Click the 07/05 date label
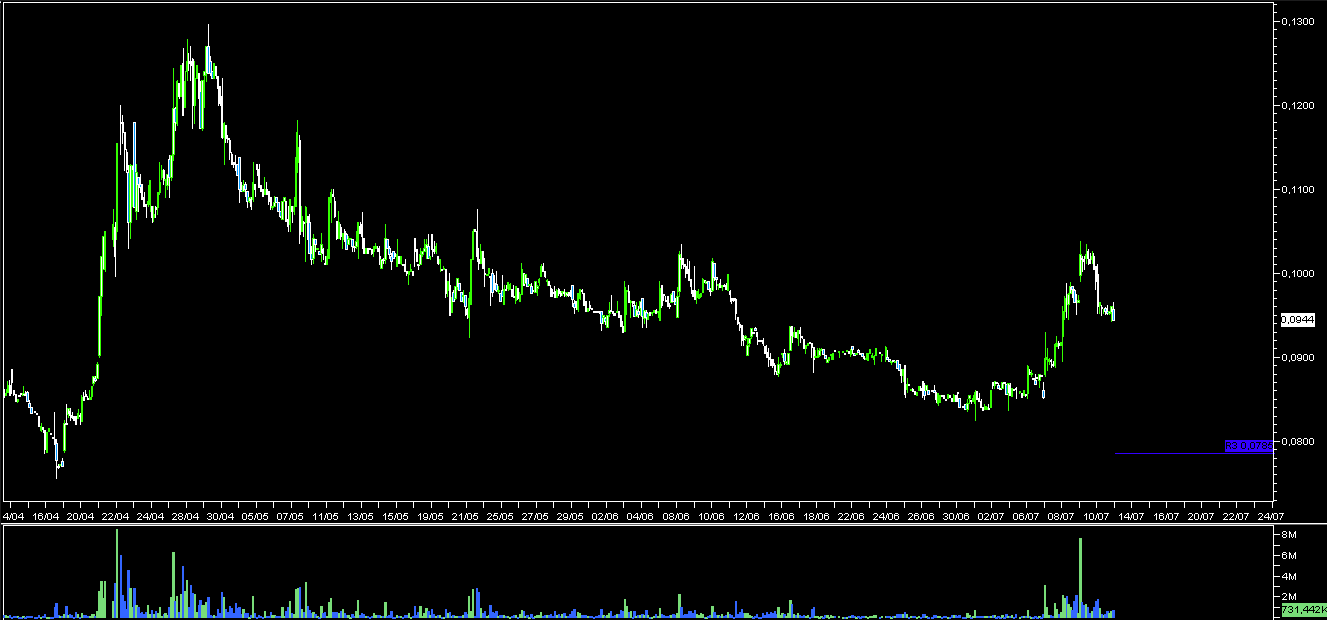The image size is (1327, 620). click(x=290, y=517)
